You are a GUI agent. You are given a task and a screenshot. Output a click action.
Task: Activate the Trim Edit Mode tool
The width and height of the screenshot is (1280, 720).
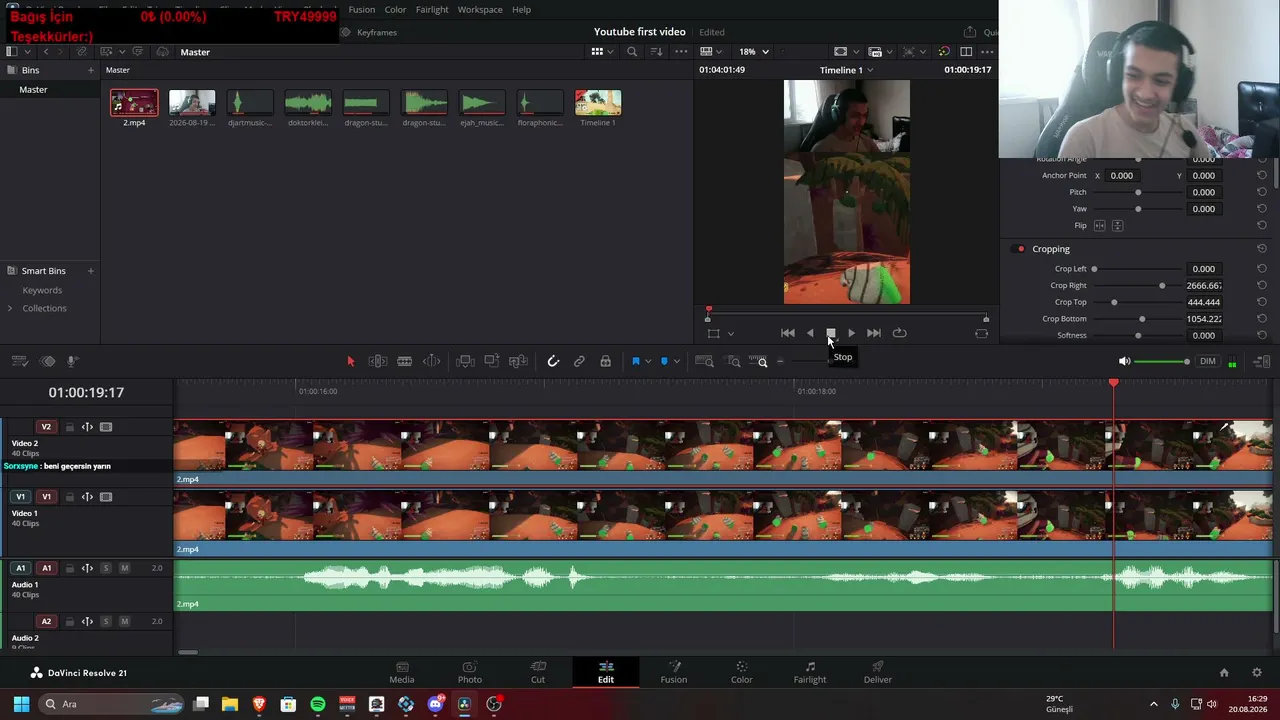click(x=378, y=361)
